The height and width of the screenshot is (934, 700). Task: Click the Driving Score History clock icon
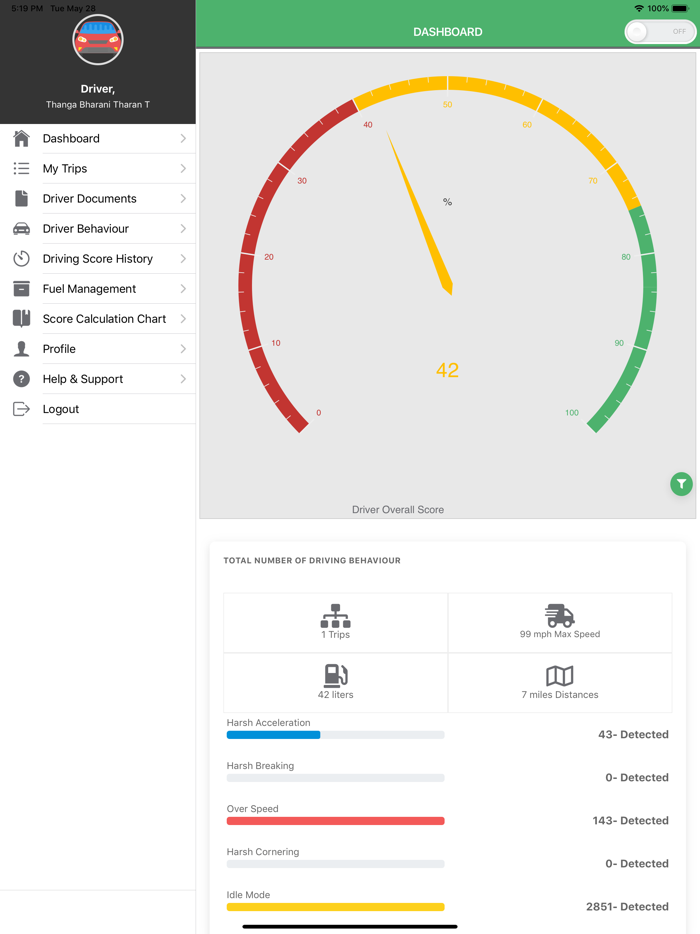click(21, 259)
